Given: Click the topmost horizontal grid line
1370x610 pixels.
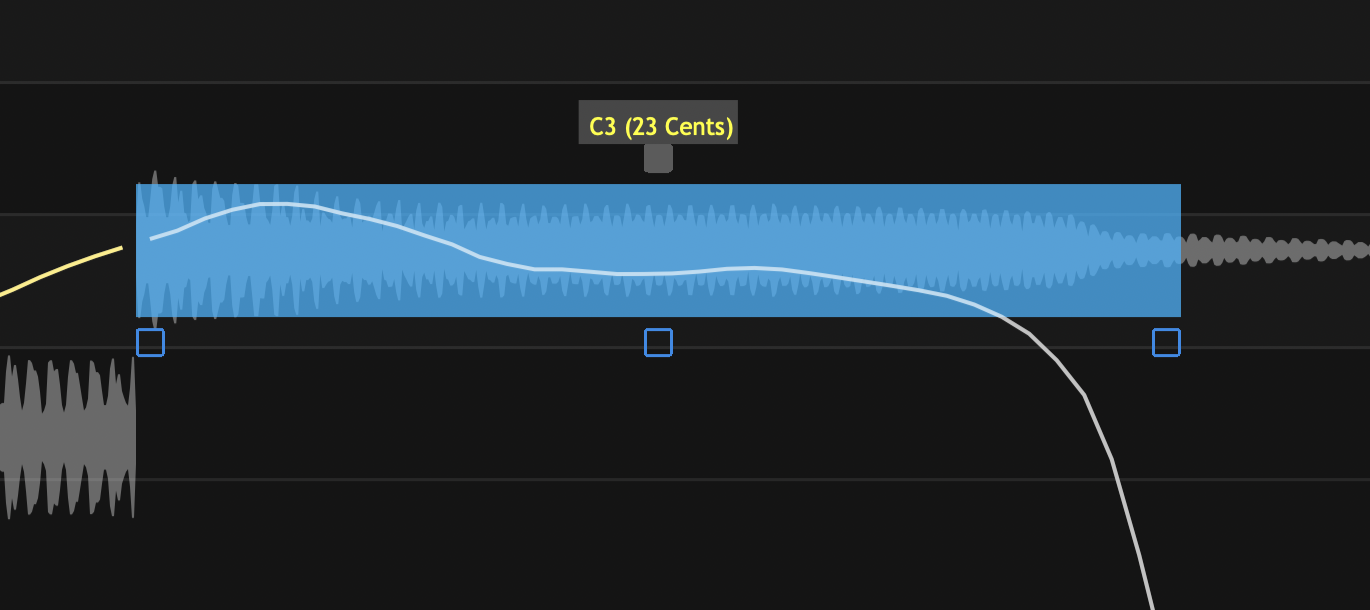Looking at the screenshot, I should tap(685, 82).
